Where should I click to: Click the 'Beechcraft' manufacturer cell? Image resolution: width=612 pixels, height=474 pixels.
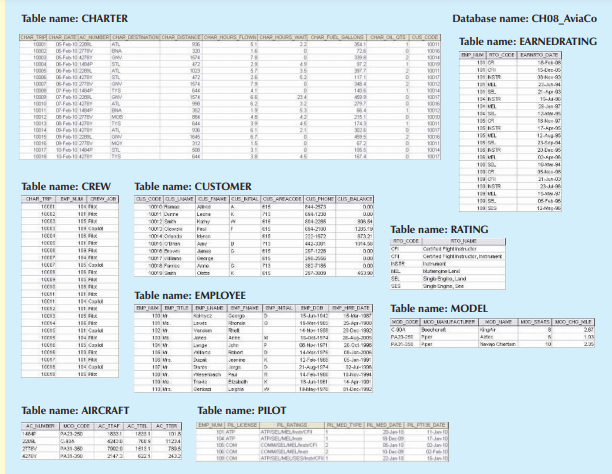[433, 330]
